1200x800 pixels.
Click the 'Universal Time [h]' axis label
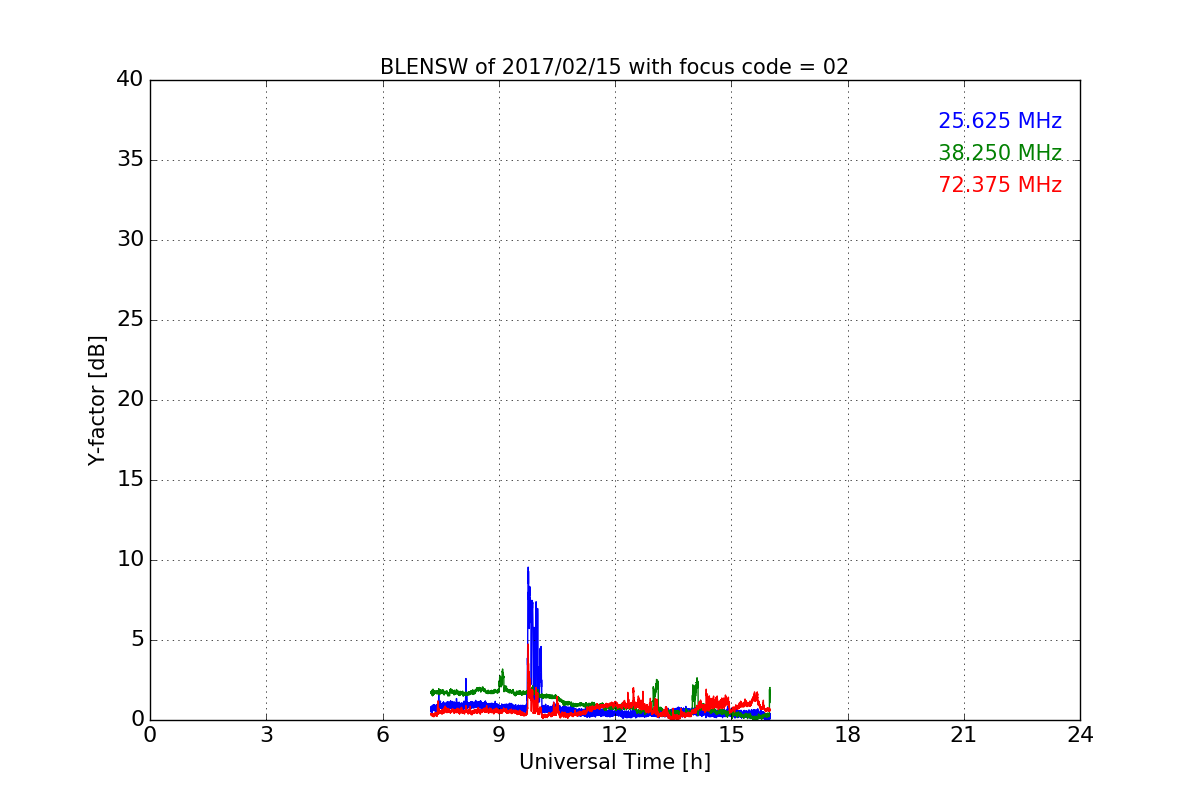(615, 762)
